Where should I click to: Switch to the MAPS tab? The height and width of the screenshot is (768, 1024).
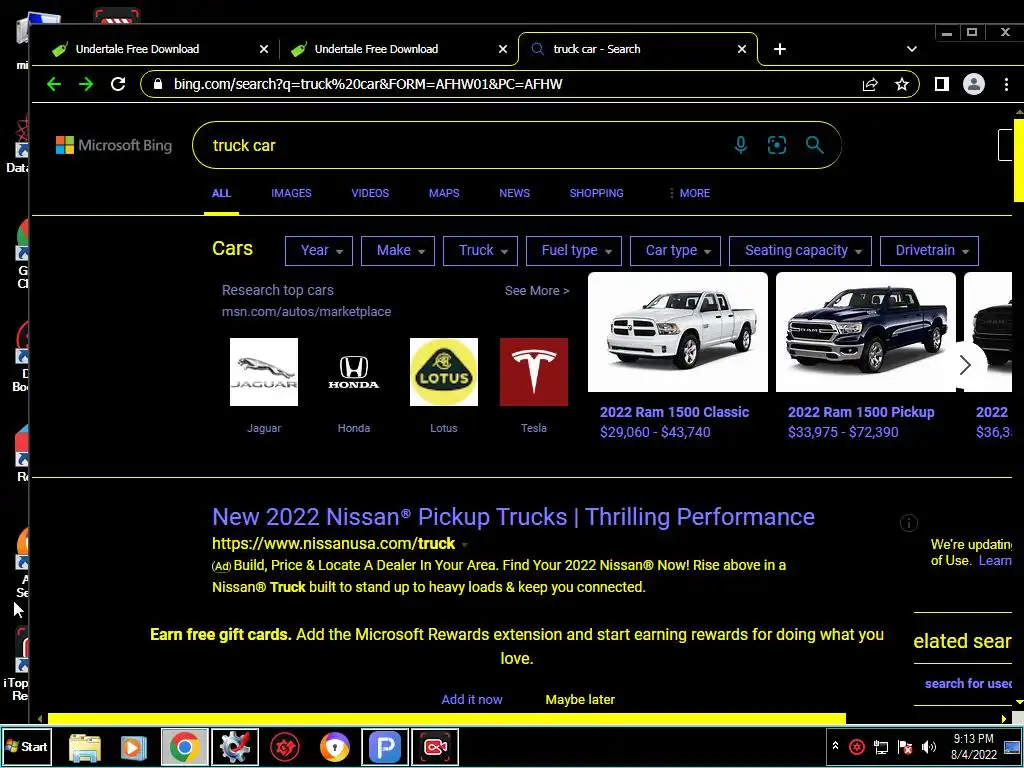pos(444,193)
